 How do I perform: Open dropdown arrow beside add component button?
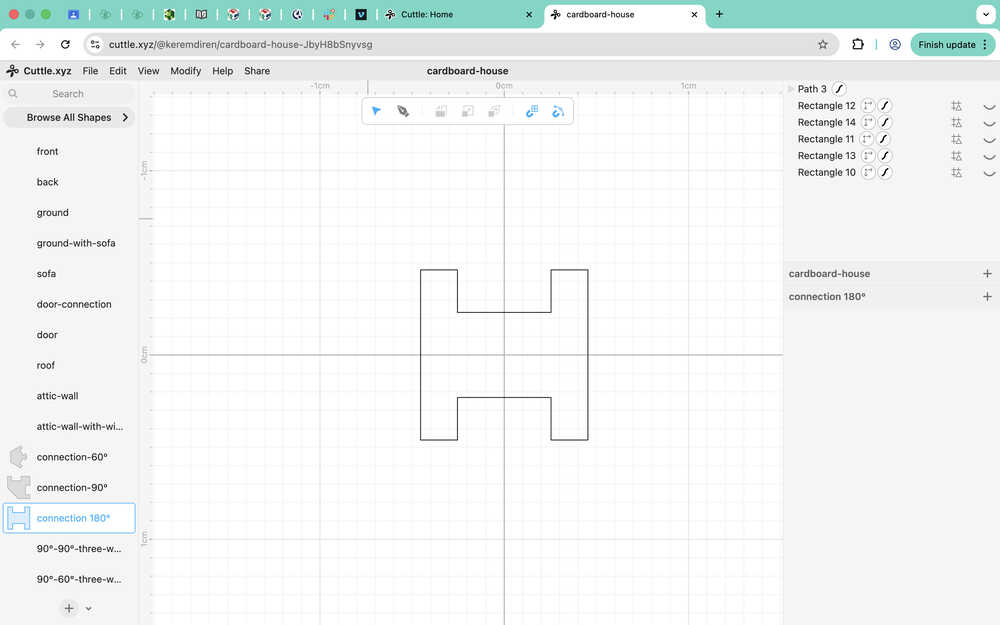(89, 608)
